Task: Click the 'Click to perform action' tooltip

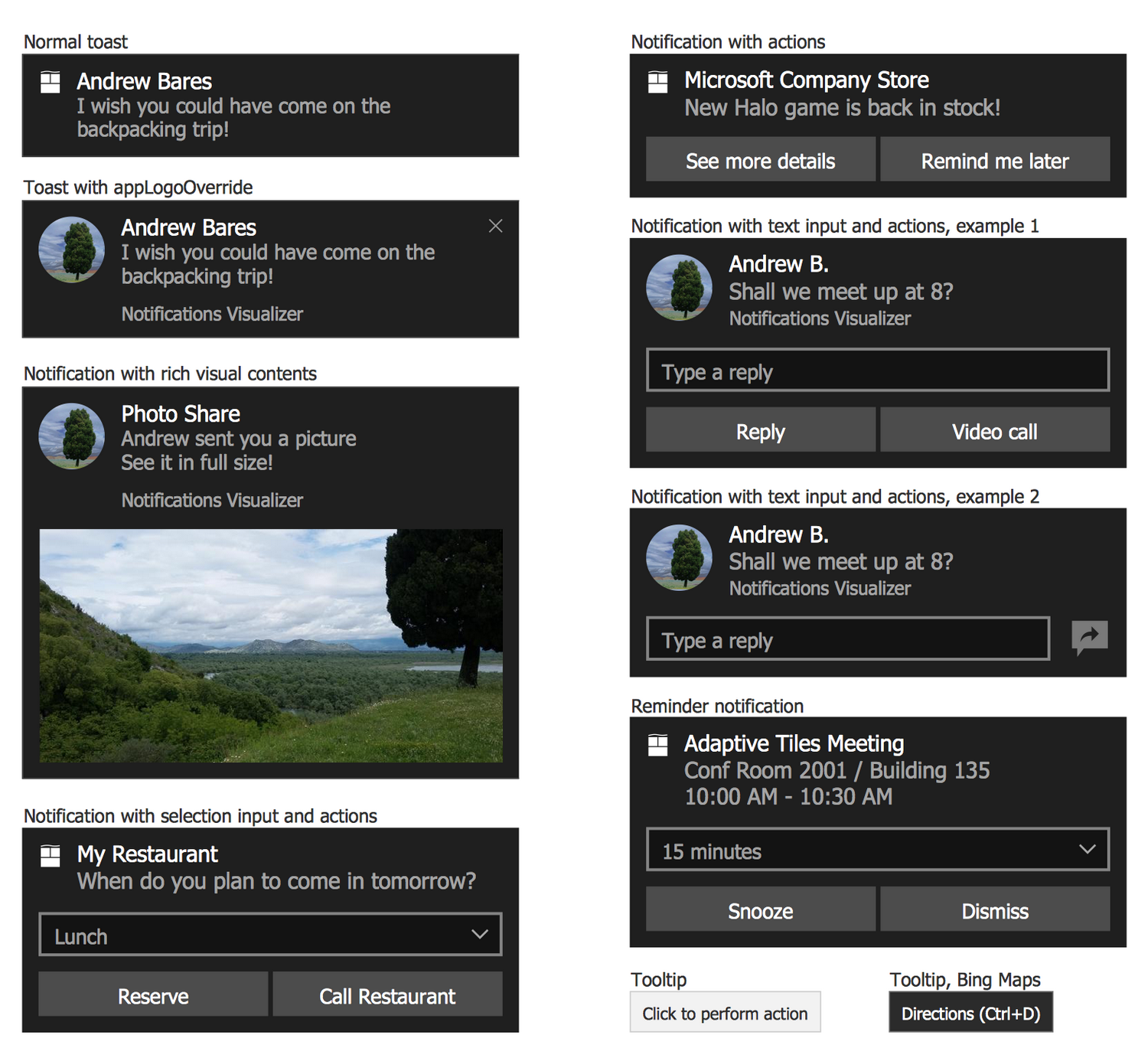Action: click(726, 1012)
